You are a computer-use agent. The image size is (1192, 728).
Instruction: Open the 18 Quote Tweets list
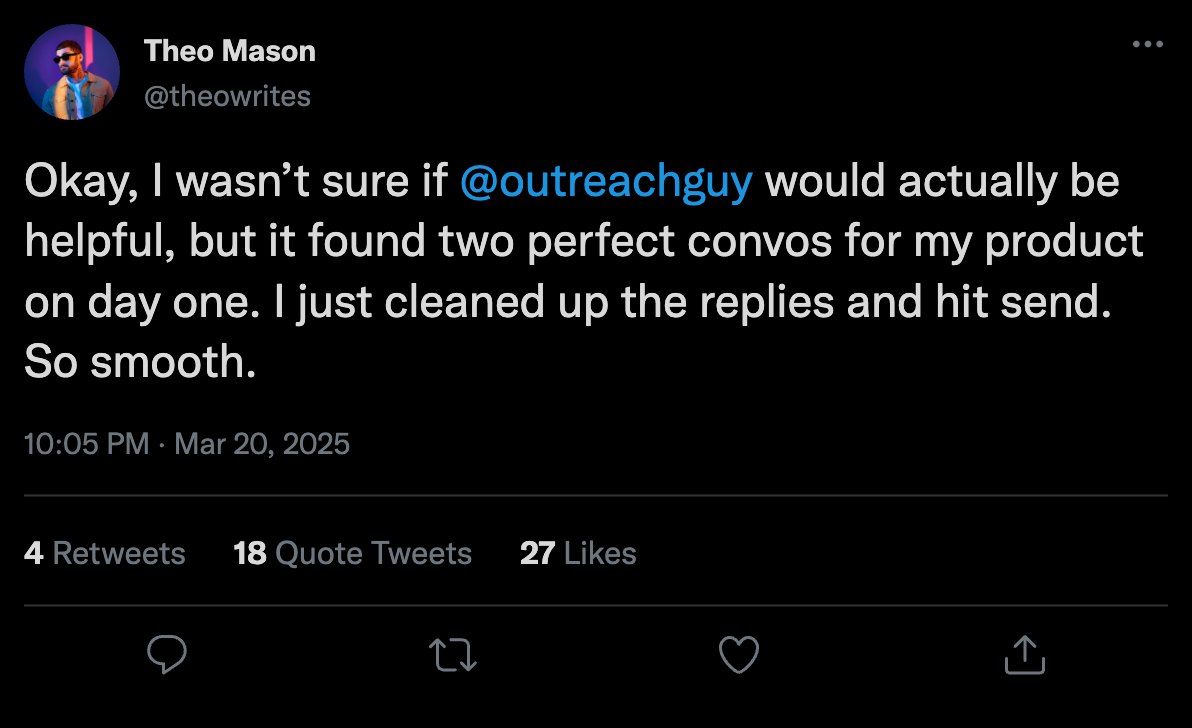coord(352,553)
